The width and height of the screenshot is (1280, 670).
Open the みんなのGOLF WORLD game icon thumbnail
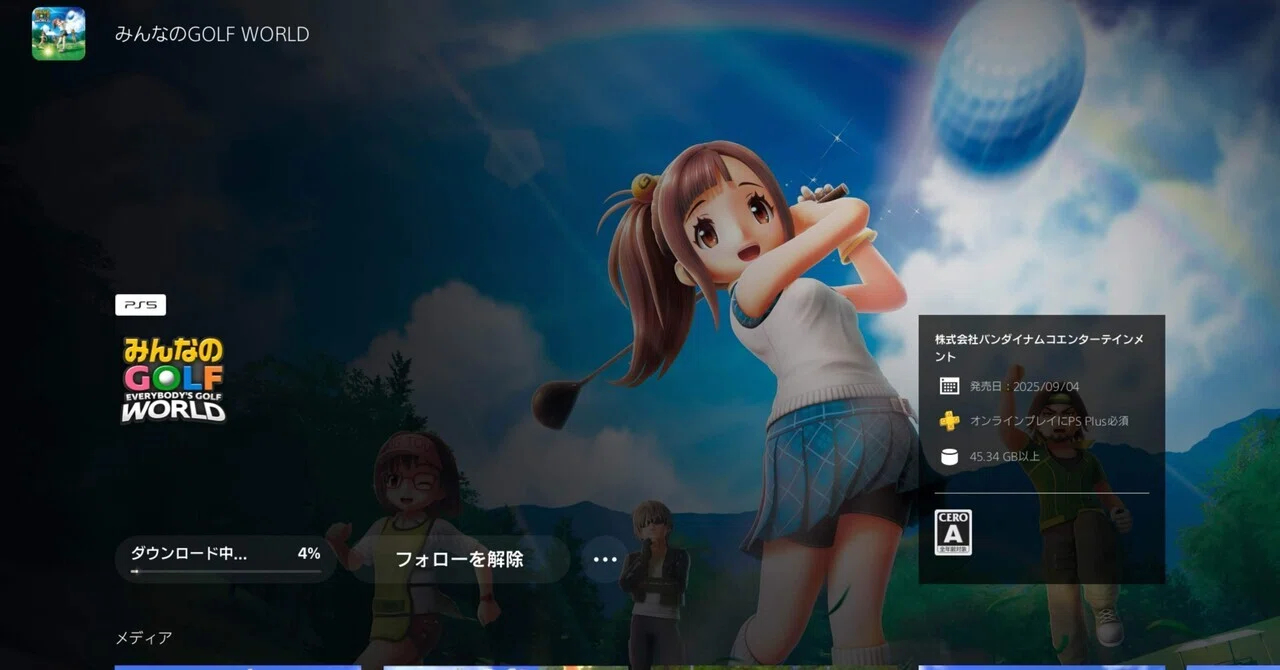click(x=58, y=34)
